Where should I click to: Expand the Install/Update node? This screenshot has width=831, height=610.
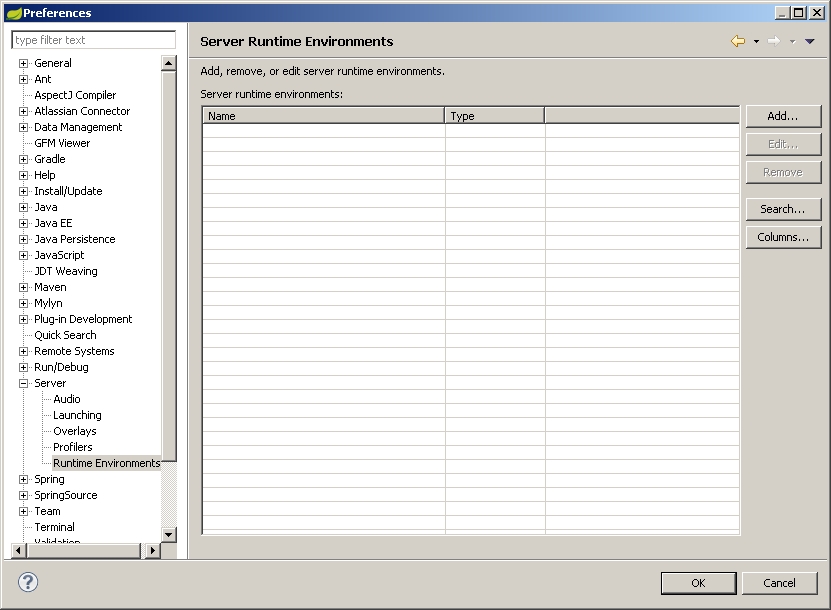coord(23,191)
